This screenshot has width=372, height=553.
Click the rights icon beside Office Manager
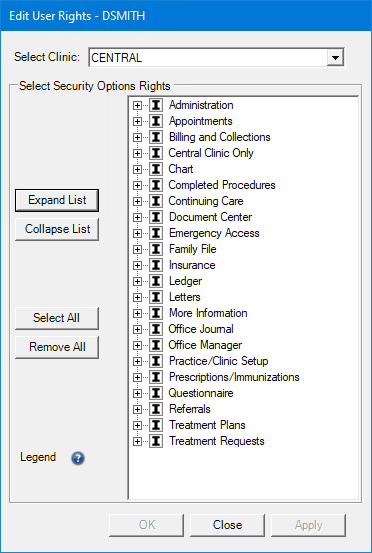pos(156,345)
